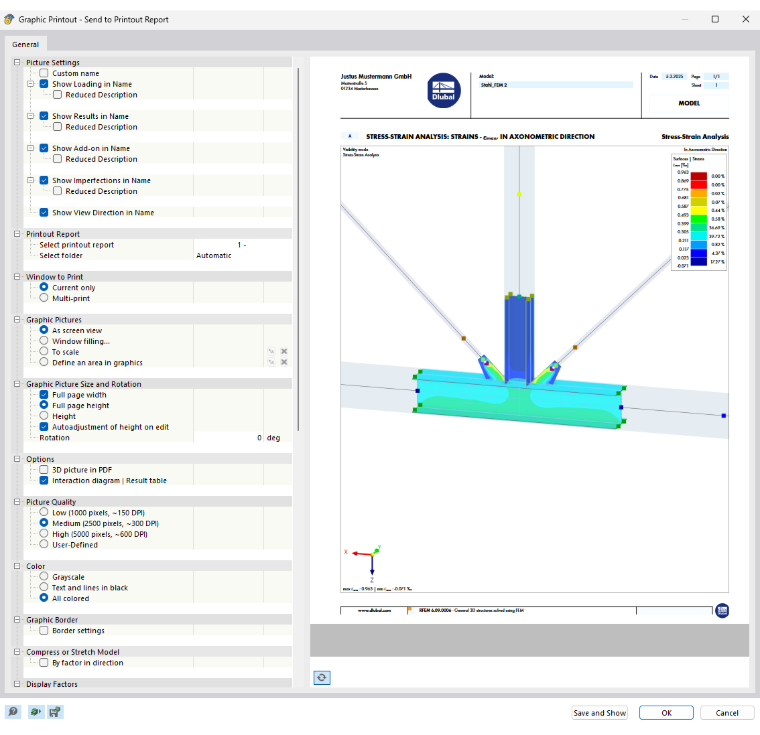Click the MODEL label in preview header
Screen dimensions: 760x735
689,103
